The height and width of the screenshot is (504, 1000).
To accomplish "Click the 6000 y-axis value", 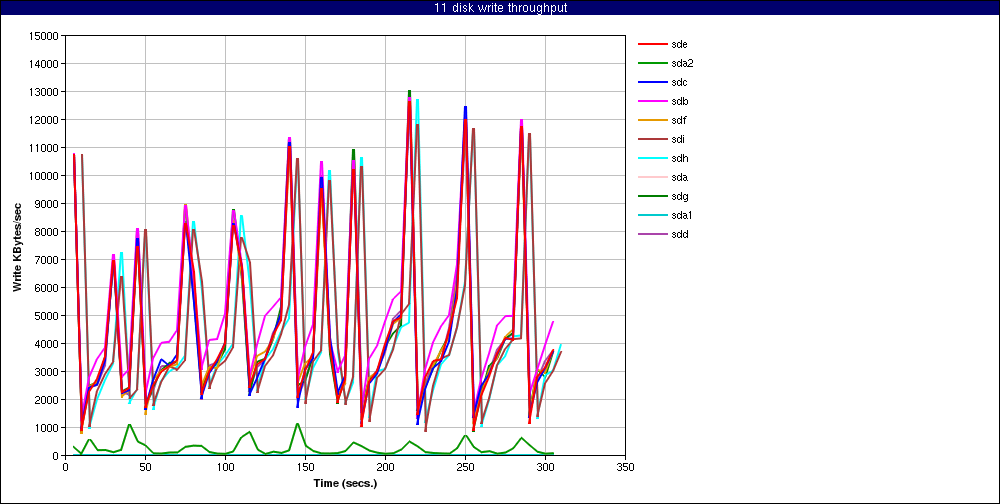I will pyautogui.click(x=47, y=288).
